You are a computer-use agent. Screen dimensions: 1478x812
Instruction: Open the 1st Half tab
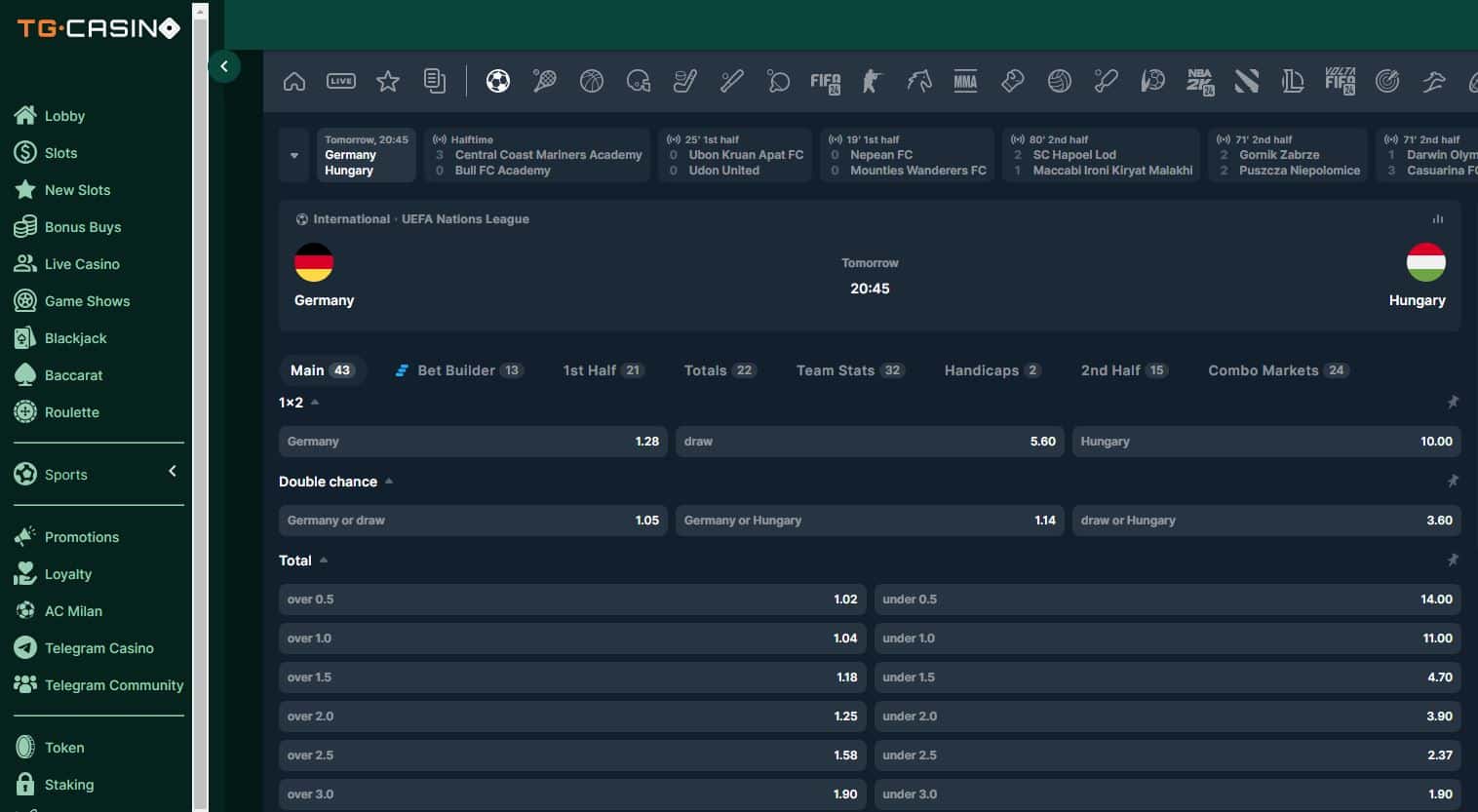click(x=603, y=370)
